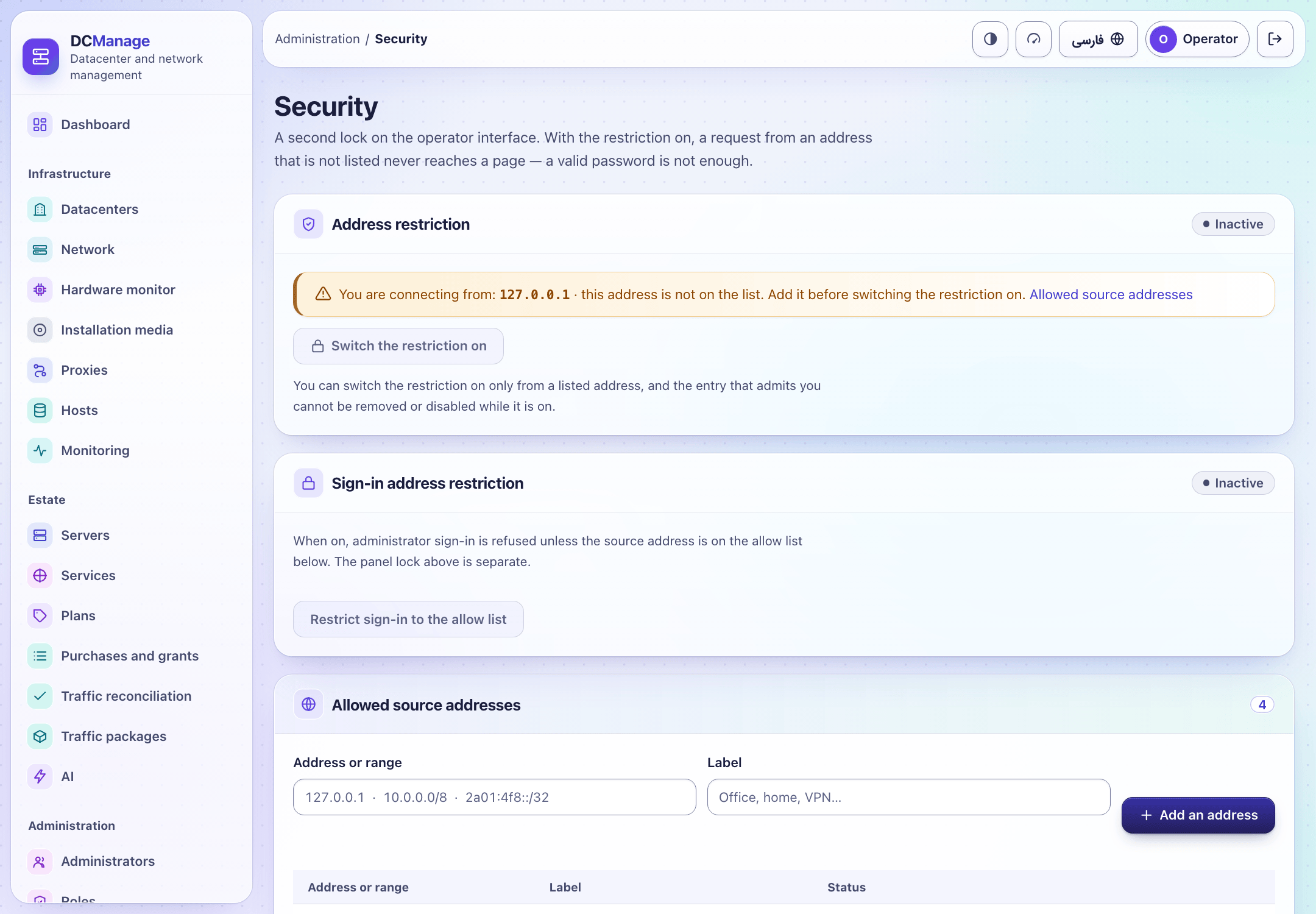Click the Administration breadcrumb link
This screenshot has width=1316, height=914.
(x=317, y=39)
